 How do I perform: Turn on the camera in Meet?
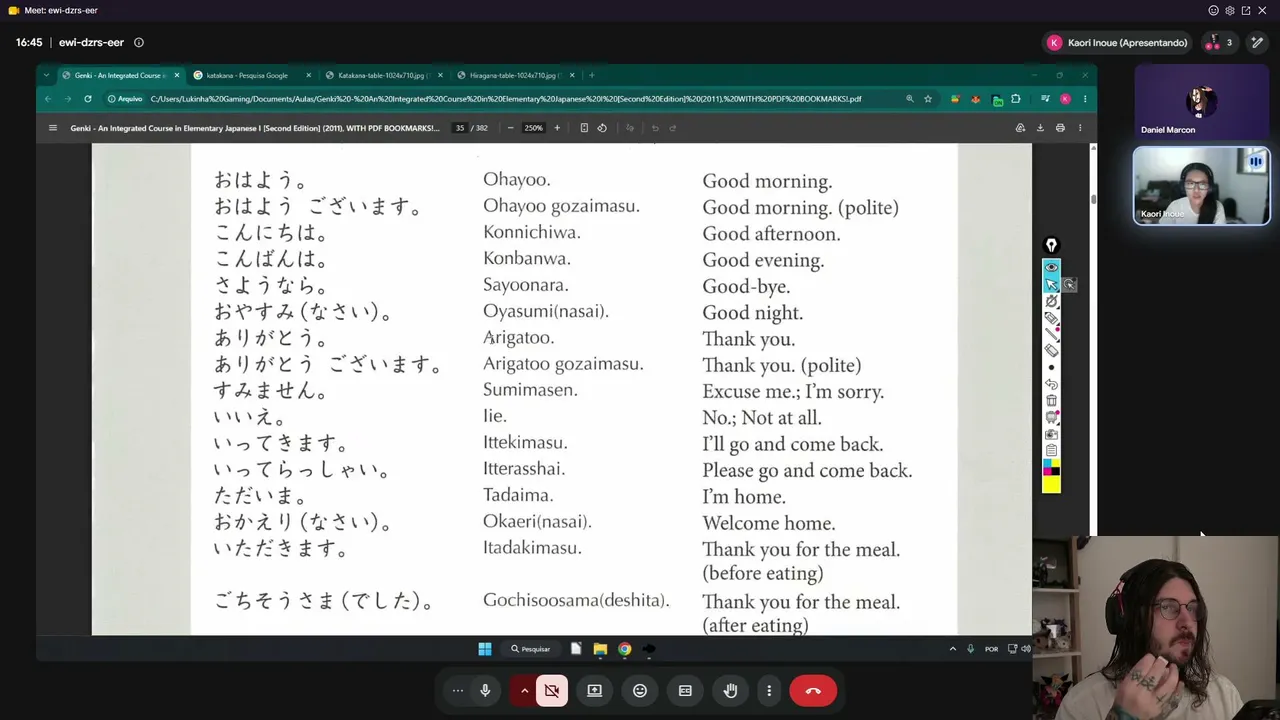(x=552, y=690)
